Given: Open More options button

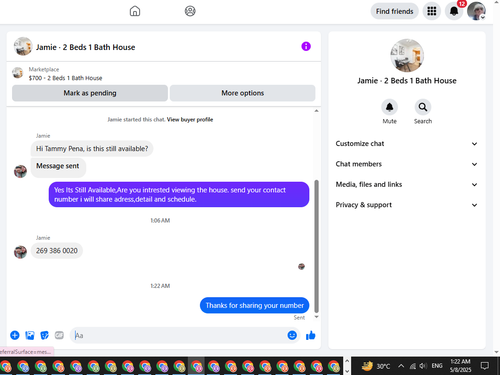Looking at the screenshot, I should coord(242,93).
